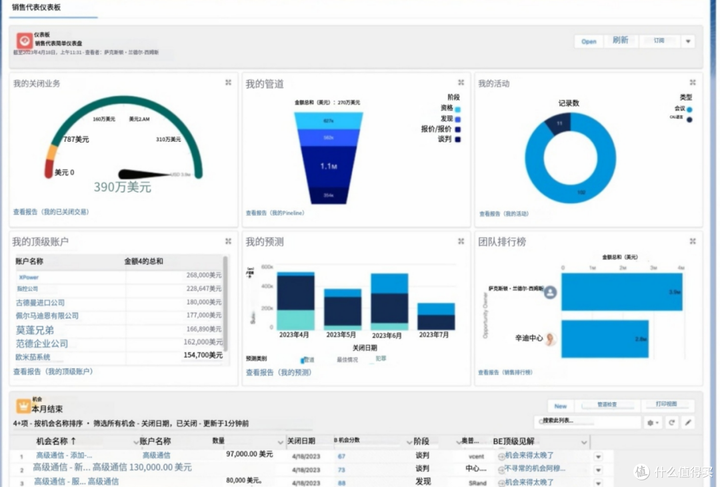Open opportunity 高级通信 - 添加 link
Viewport: 720px width, 487px height.
(64, 455)
